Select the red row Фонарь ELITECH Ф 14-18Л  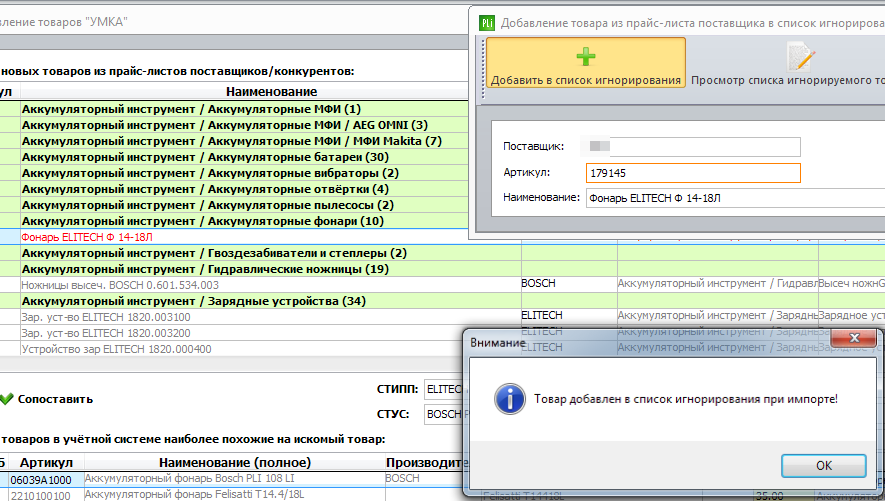click(x=234, y=237)
